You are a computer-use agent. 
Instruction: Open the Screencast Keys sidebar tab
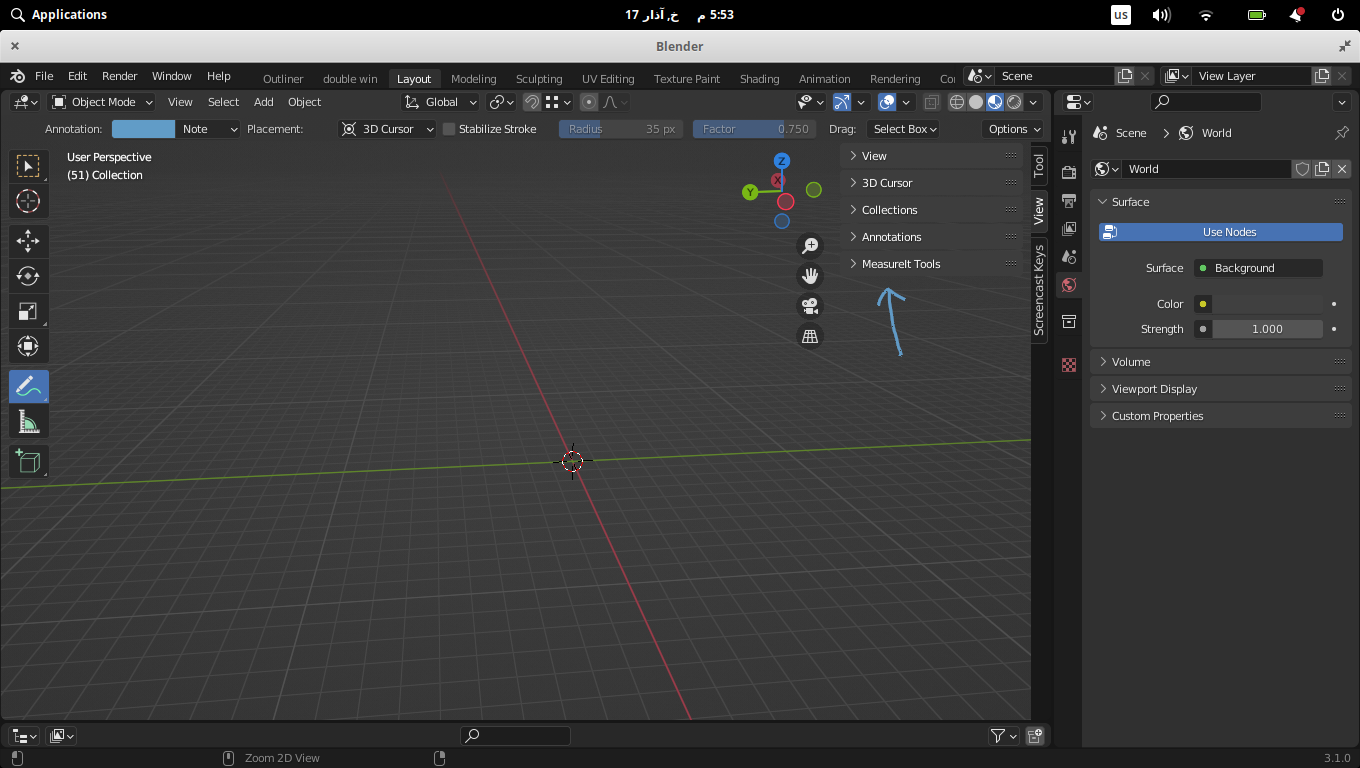point(1039,290)
